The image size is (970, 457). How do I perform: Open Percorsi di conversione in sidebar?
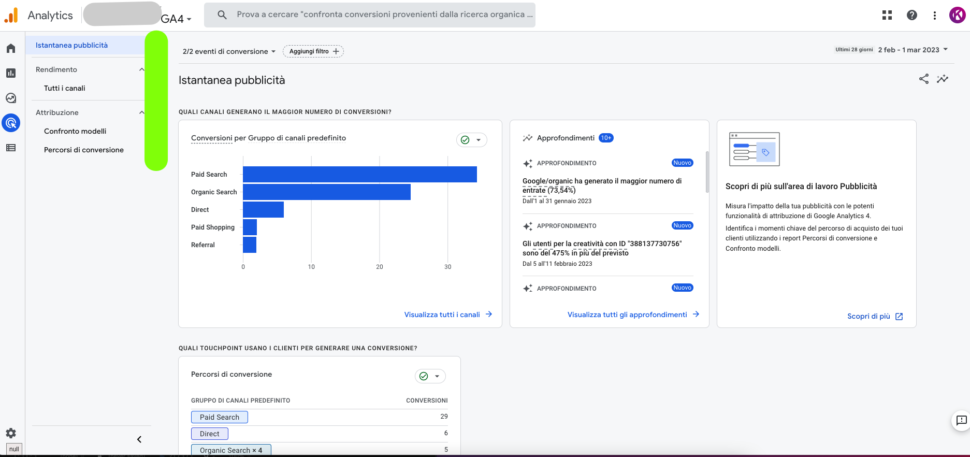(x=84, y=150)
